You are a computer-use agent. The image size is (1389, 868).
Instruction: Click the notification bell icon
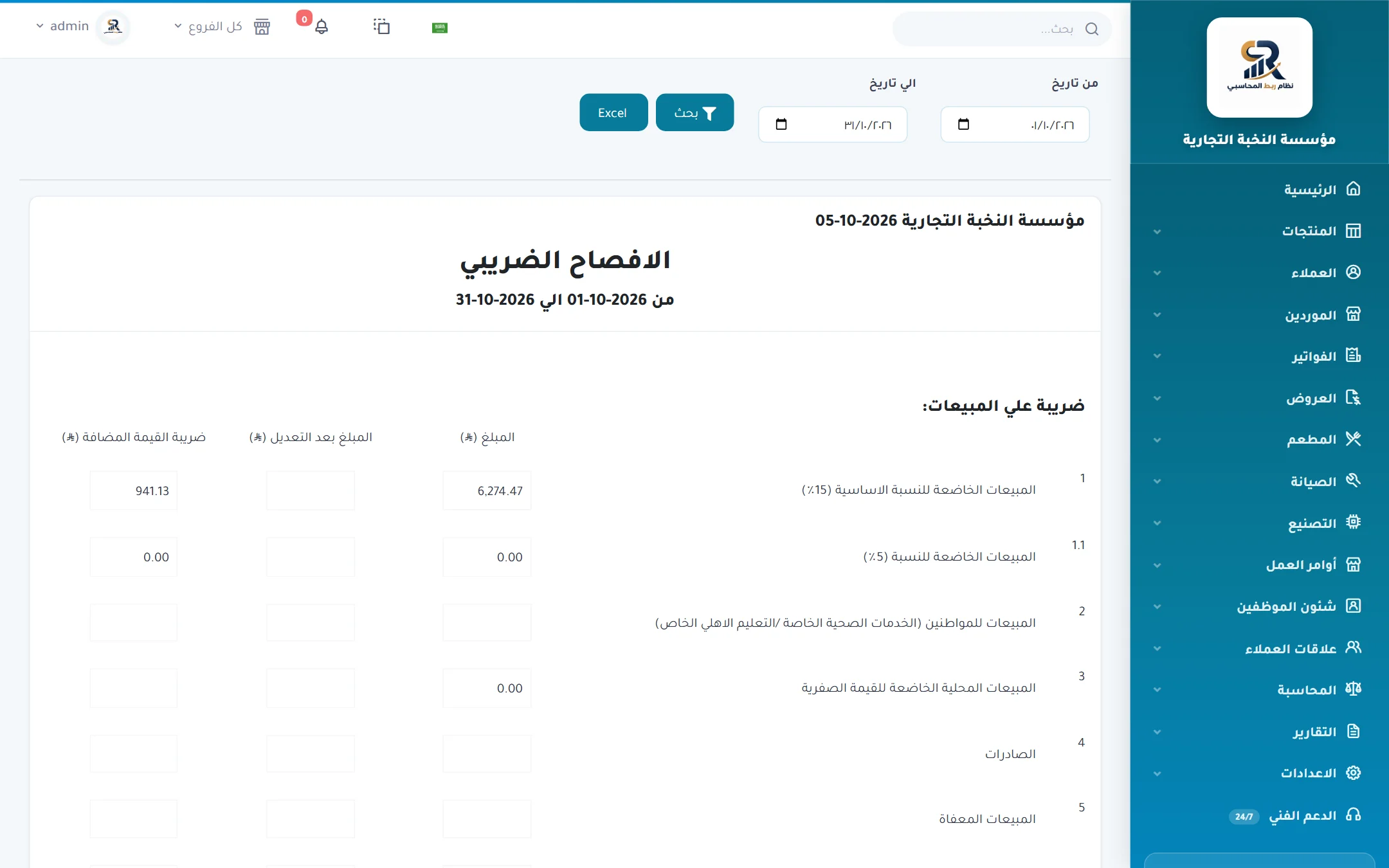pos(322,27)
